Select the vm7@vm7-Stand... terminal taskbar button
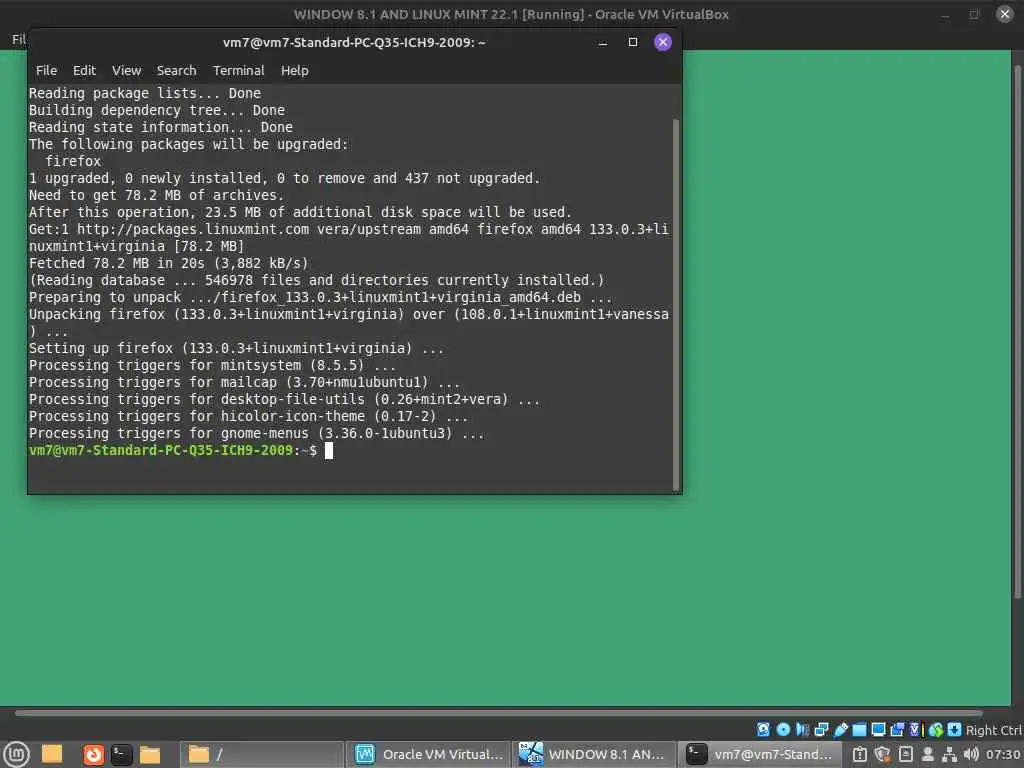Image resolution: width=1024 pixels, height=768 pixels. pyautogui.click(x=760, y=755)
